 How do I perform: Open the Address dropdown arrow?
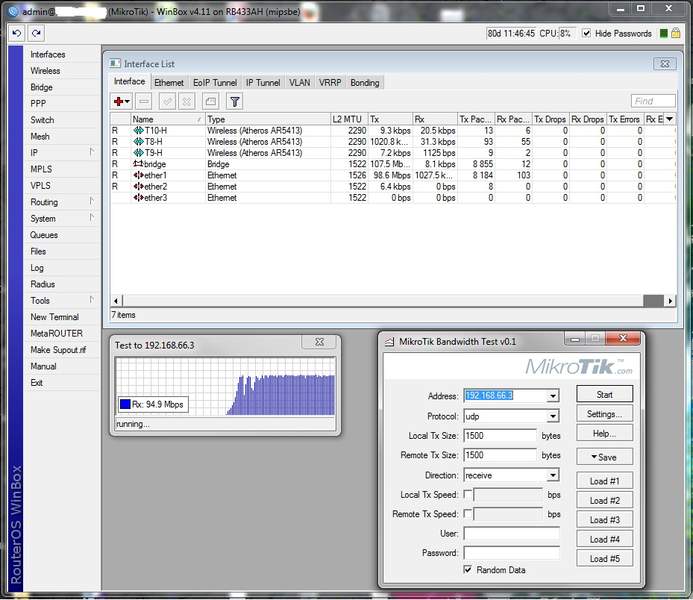click(x=552, y=396)
